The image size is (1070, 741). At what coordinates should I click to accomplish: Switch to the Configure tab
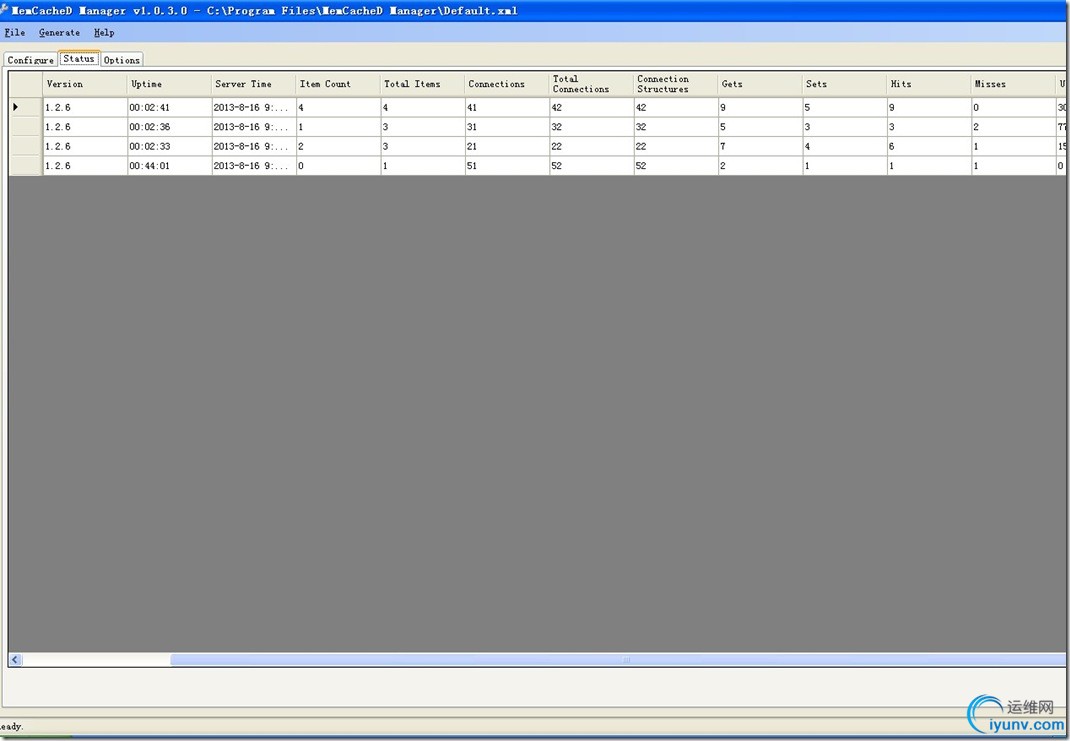click(x=31, y=60)
